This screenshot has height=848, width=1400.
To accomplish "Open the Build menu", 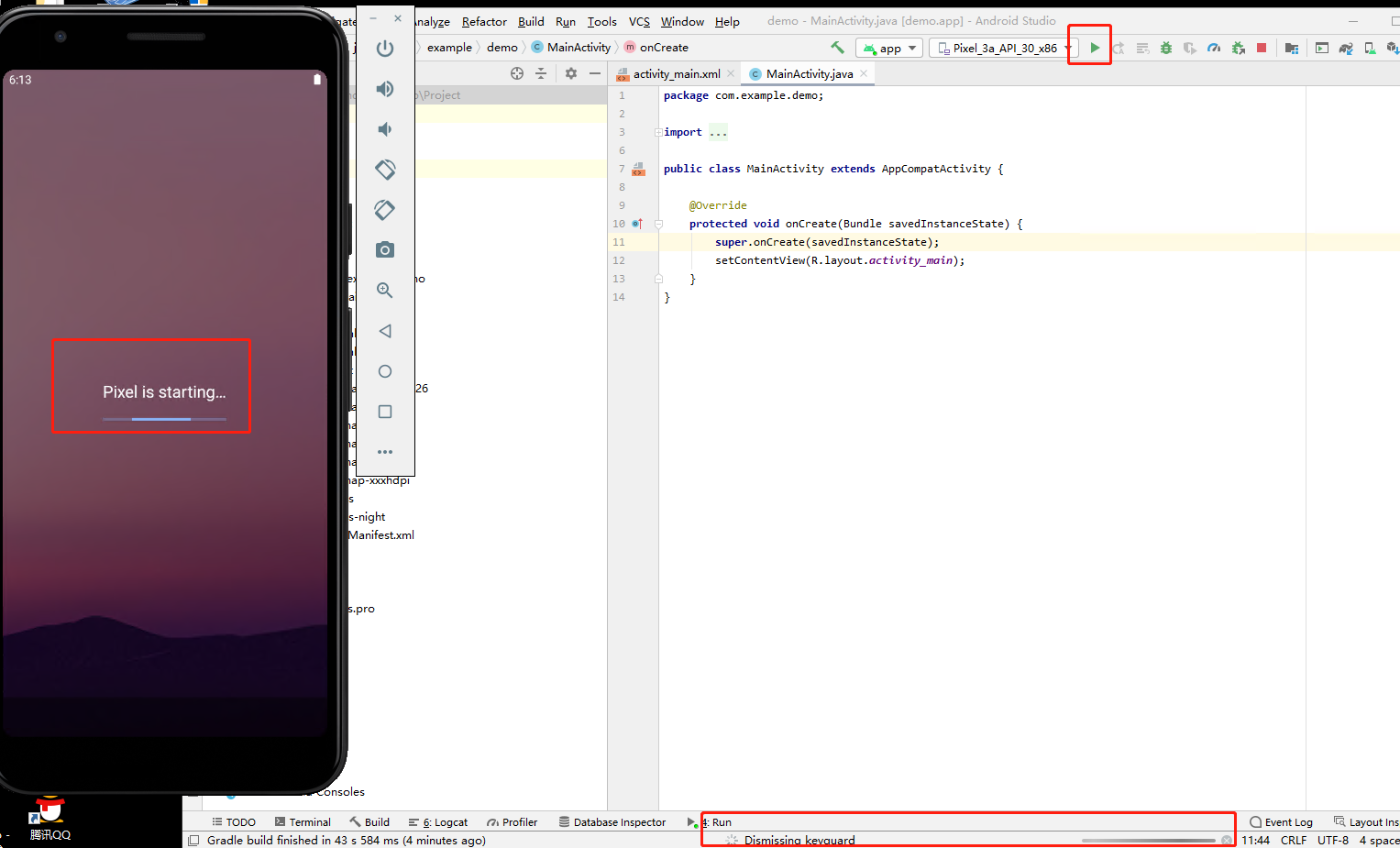I will (531, 22).
